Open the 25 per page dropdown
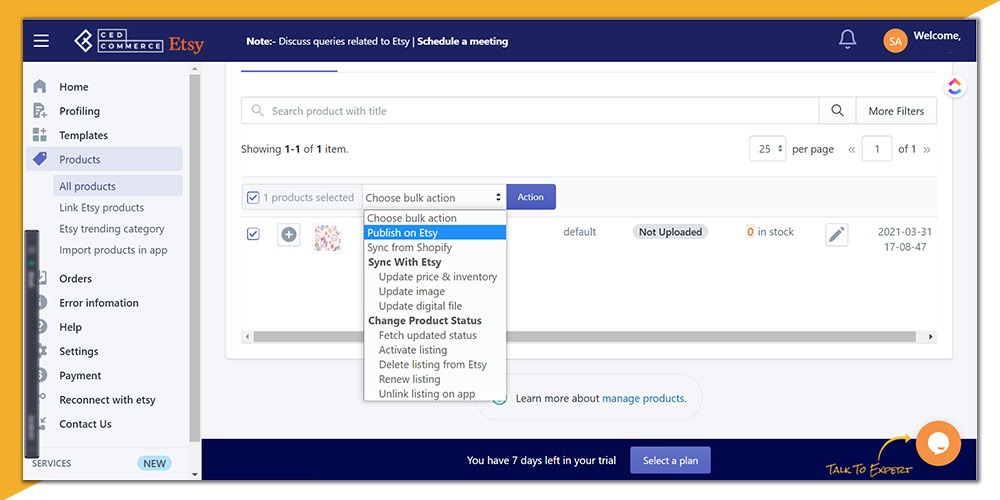1000x500 pixels. (767, 149)
